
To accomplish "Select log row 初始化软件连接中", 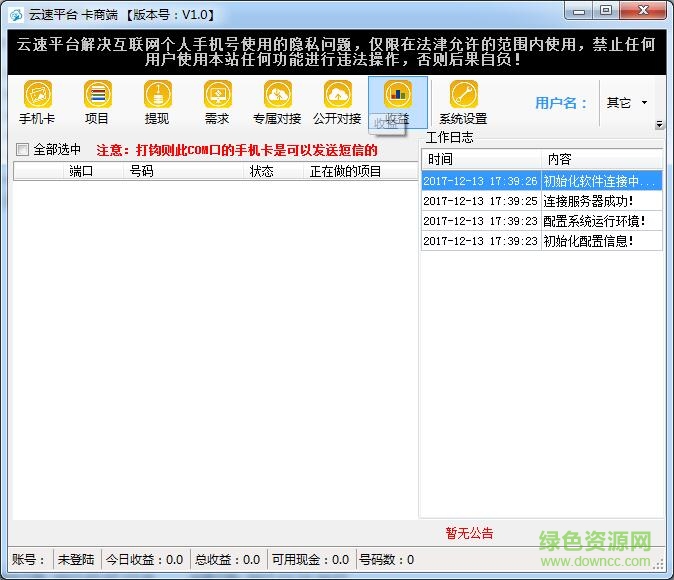I will pos(542,181).
